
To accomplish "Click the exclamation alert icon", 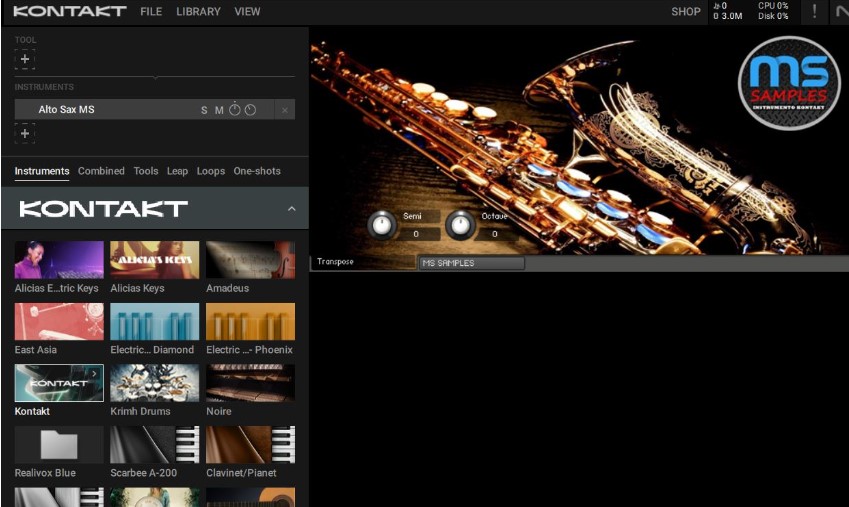I will [x=814, y=11].
